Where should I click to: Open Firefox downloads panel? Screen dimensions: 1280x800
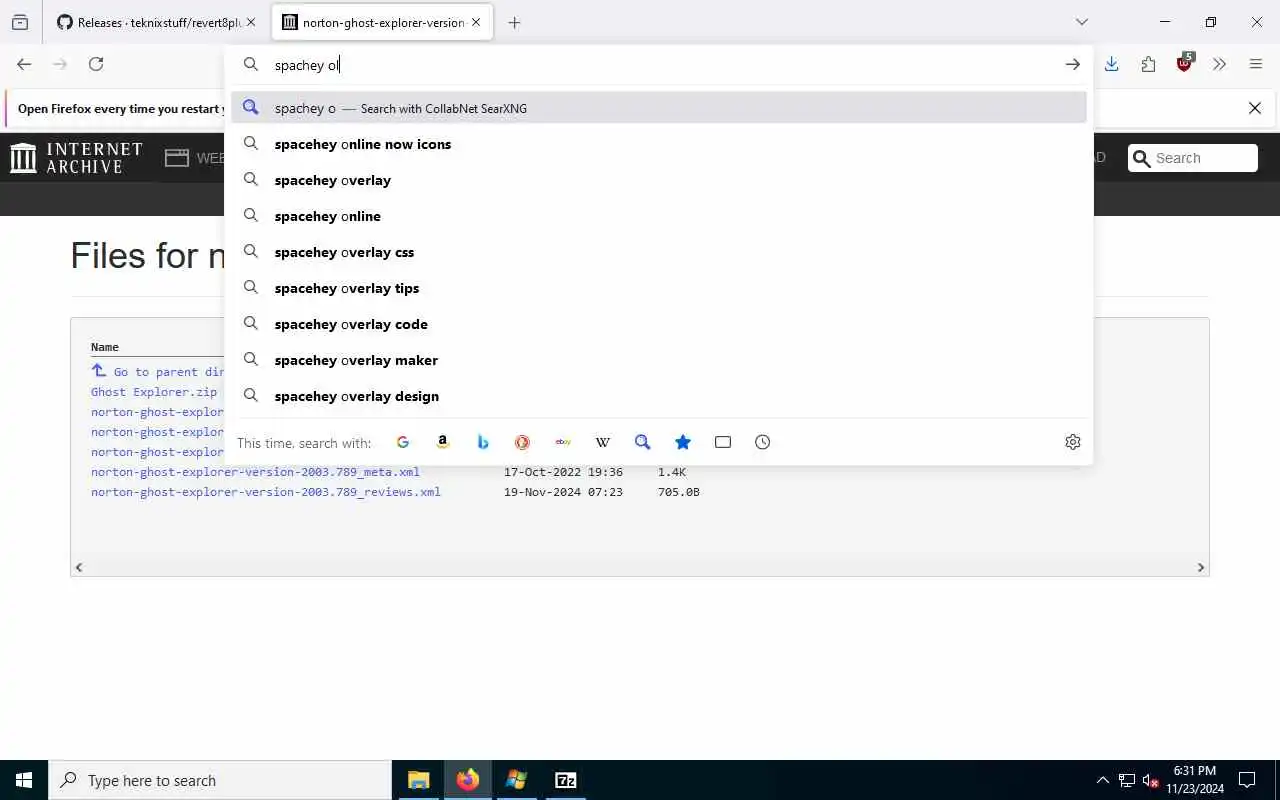pyautogui.click(x=1111, y=64)
